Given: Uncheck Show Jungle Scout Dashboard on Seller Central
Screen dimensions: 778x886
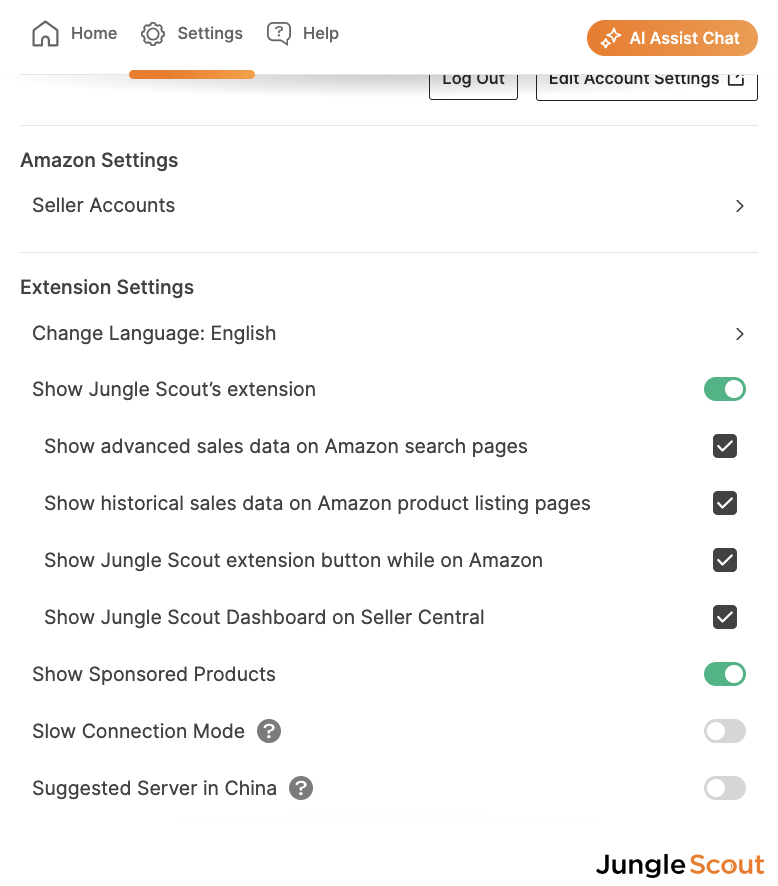Looking at the screenshot, I should 725,617.
